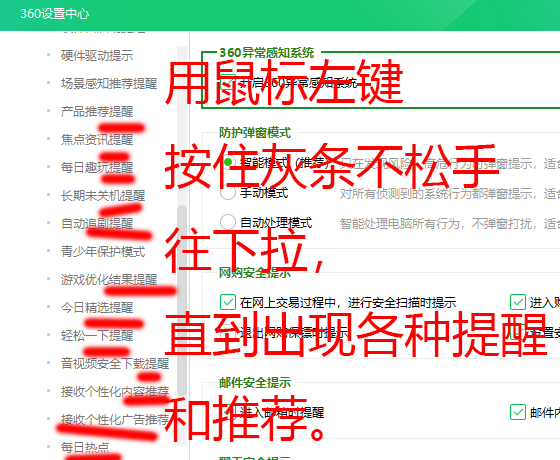This screenshot has height=460, width=560.
Task: Open 硬件驱动提示 settings in sidebar
Action: pyautogui.click(x=97, y=55)
